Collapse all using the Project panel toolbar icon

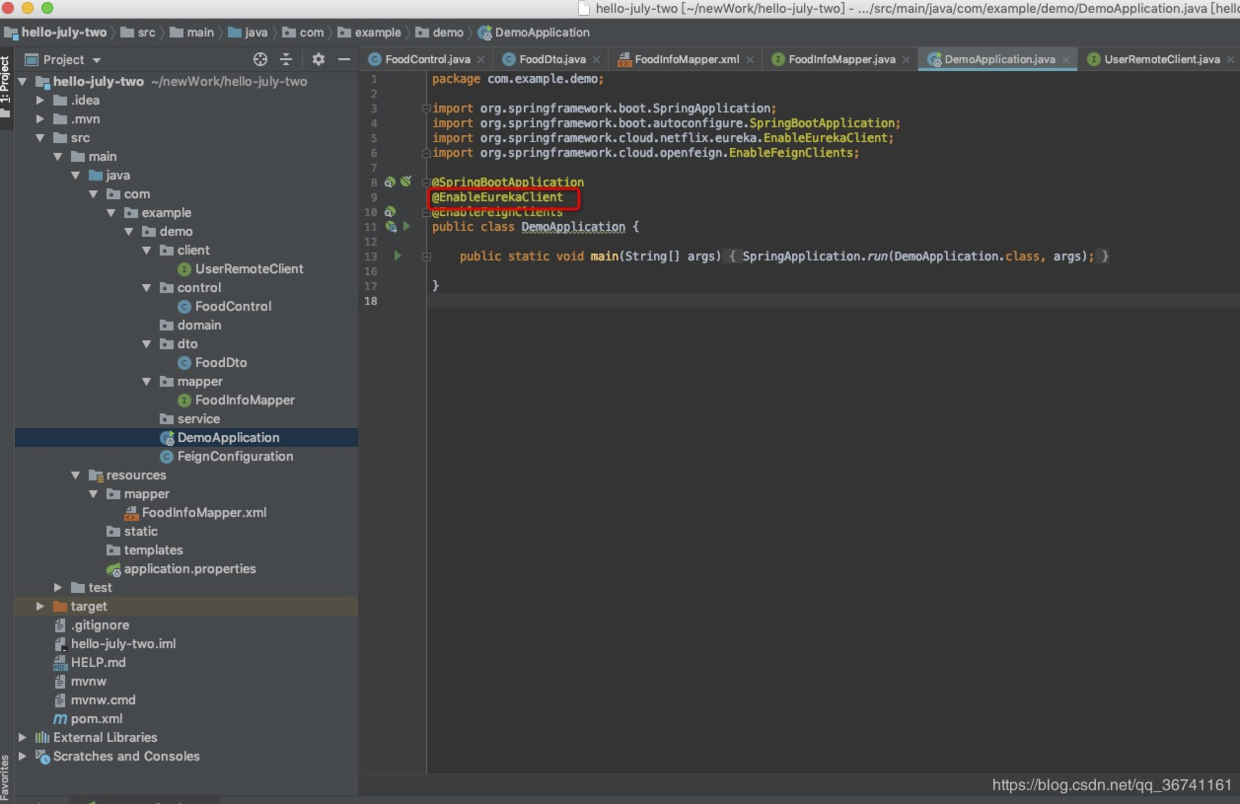(x=287, y=60)
